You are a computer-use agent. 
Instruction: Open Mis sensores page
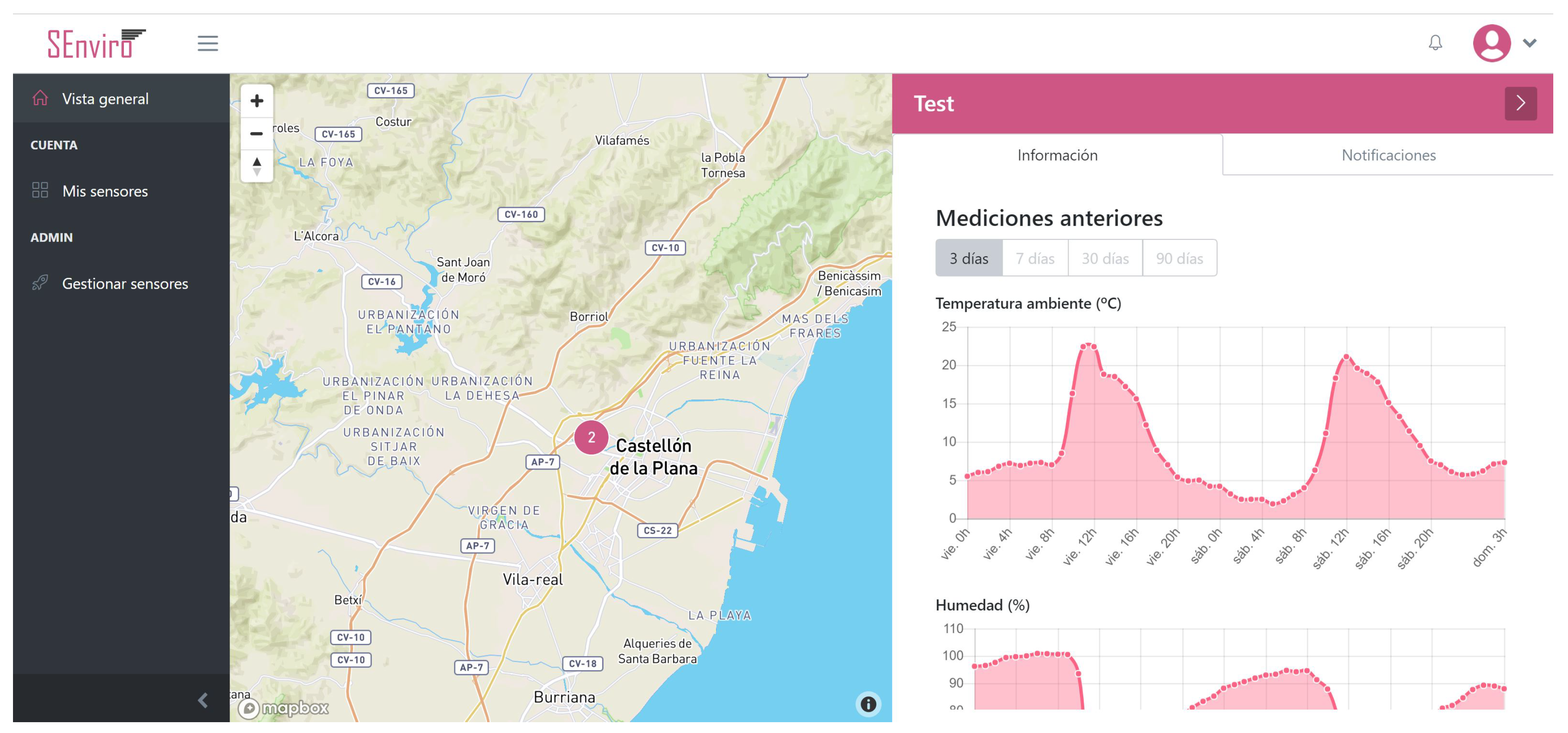pyautogui.click(x=105, y=191)
